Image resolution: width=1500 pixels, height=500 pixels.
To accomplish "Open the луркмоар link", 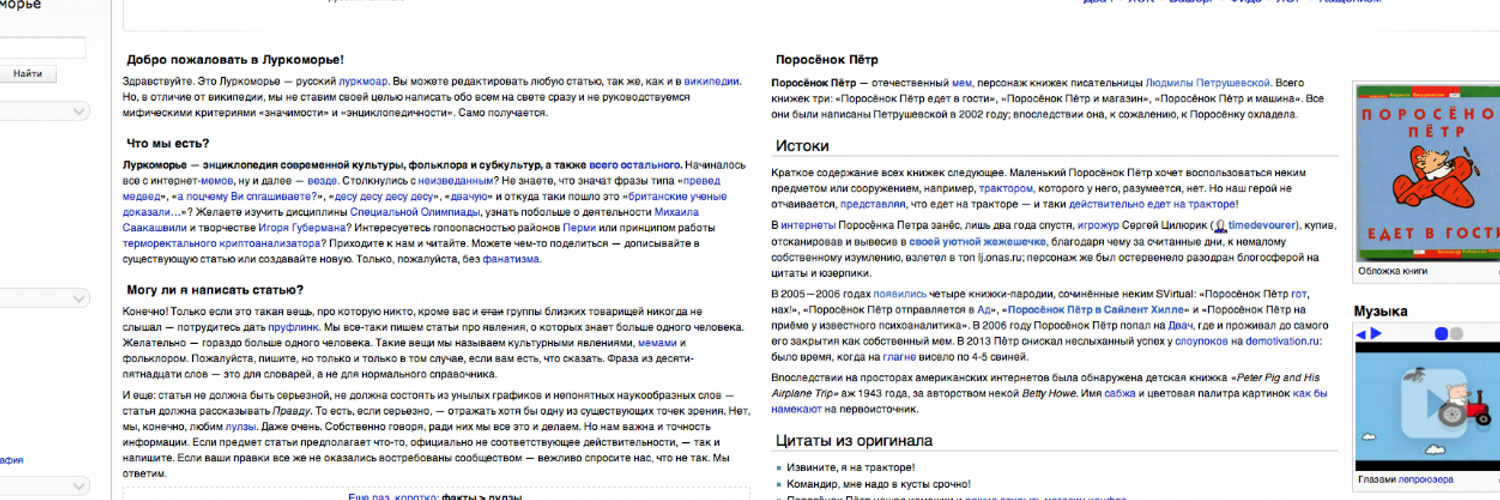I will tap(361, 81).
